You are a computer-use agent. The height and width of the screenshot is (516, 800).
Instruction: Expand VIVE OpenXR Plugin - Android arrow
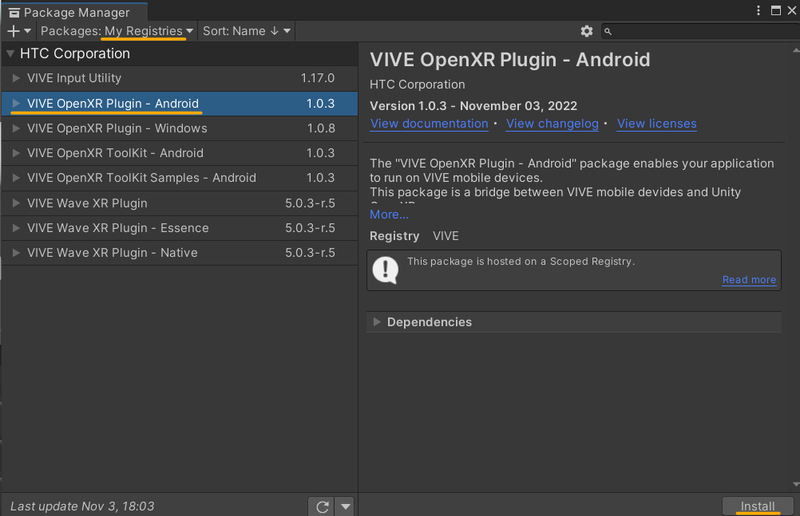(16, 104)
